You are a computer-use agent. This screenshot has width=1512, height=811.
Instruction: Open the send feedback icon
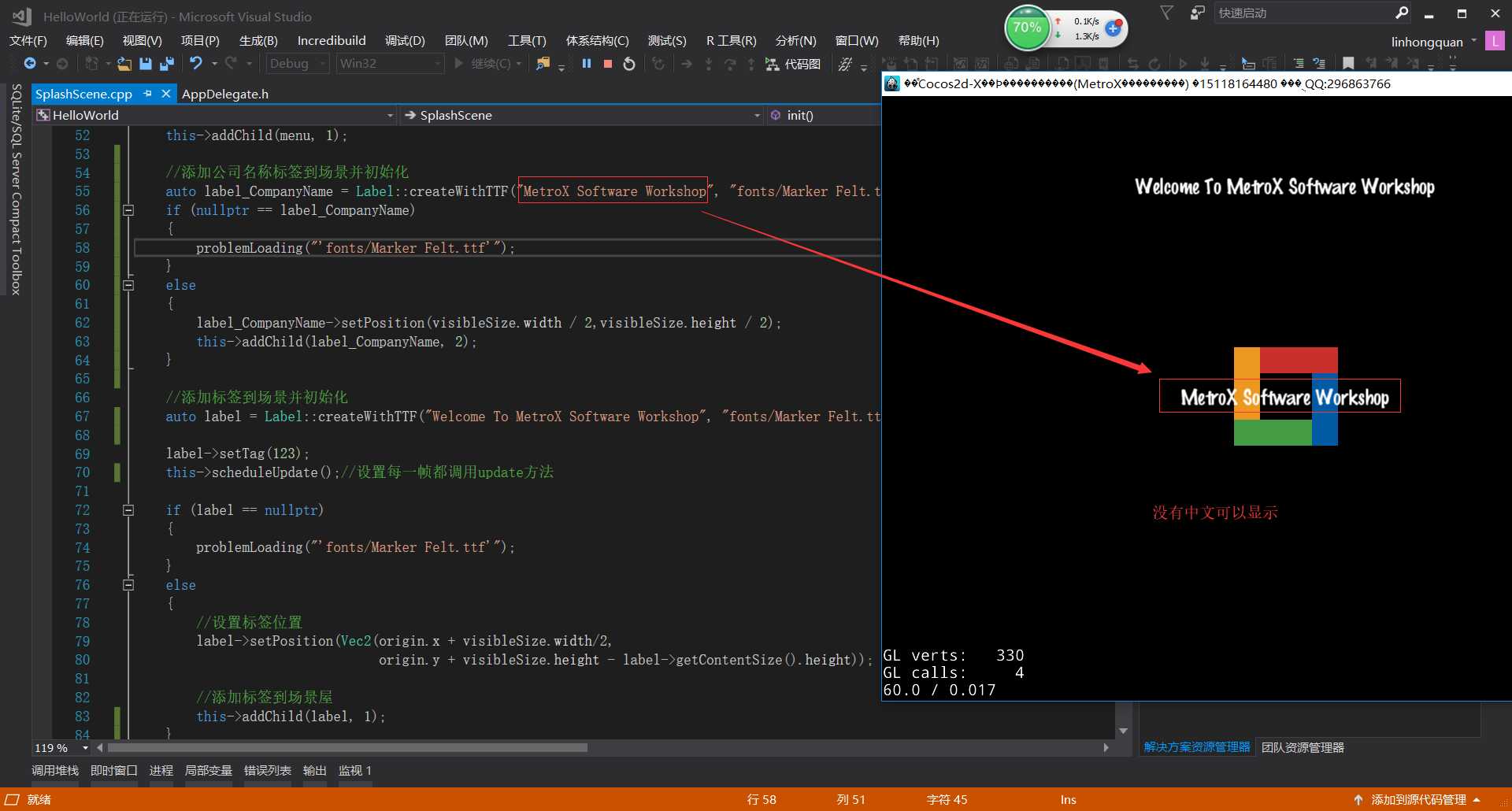(x=1197, y=13)
